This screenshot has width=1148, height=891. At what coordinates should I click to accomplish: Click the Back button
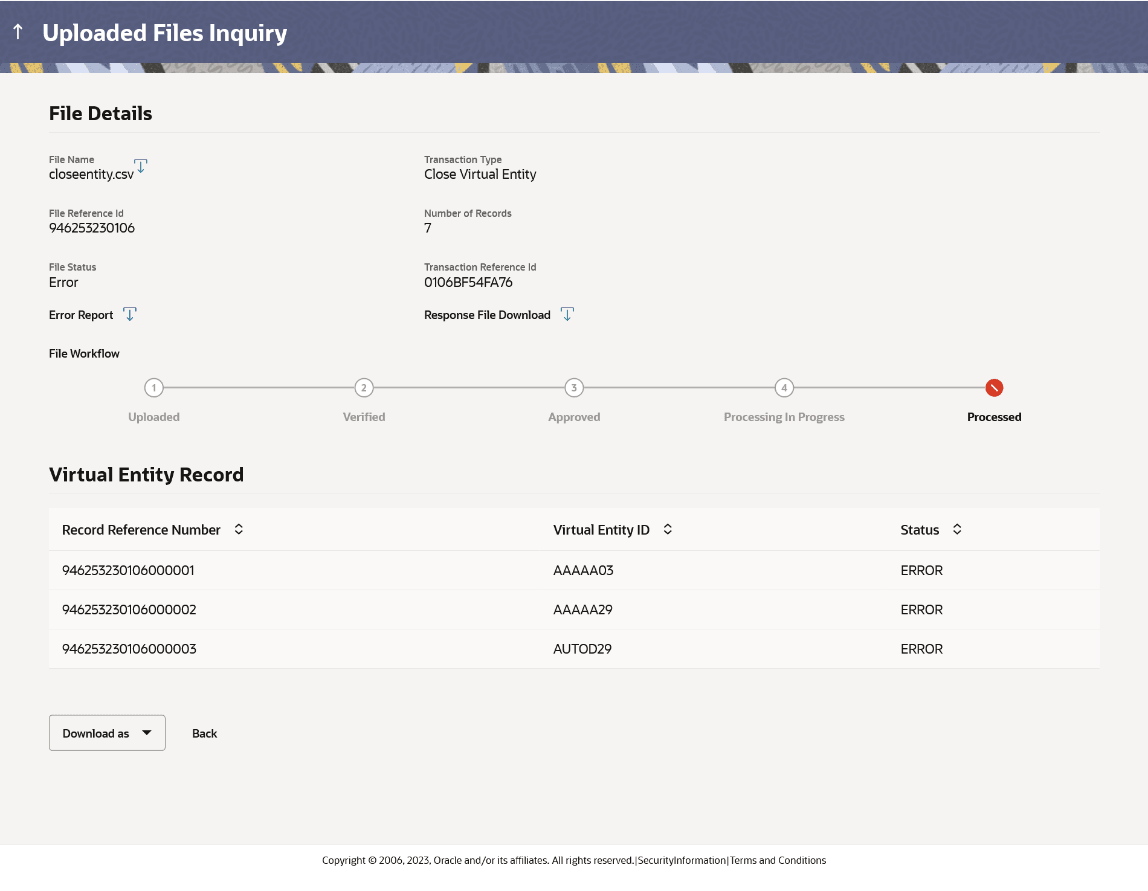(204, 733)
